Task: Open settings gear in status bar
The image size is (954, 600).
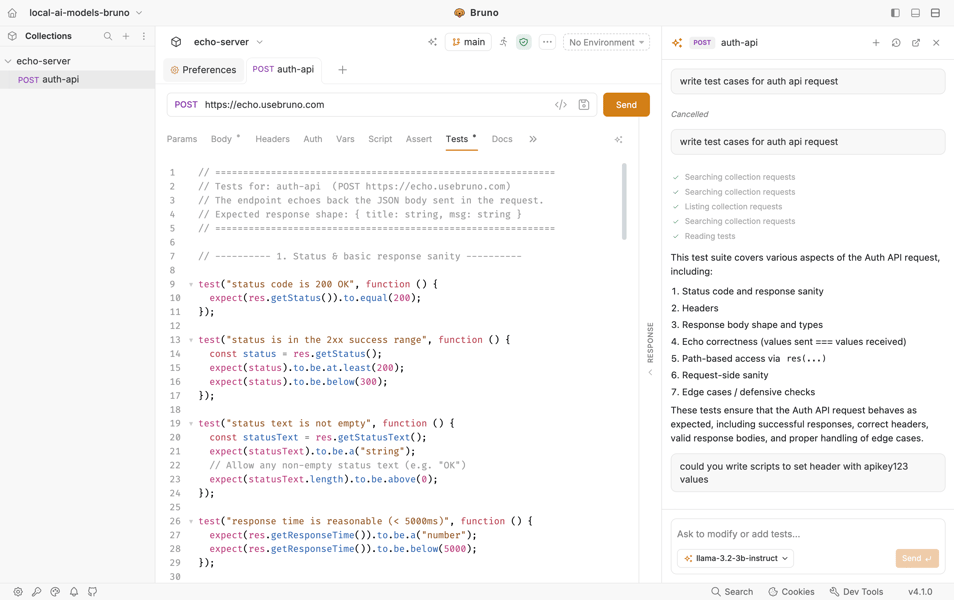Action: coord(18,591)
